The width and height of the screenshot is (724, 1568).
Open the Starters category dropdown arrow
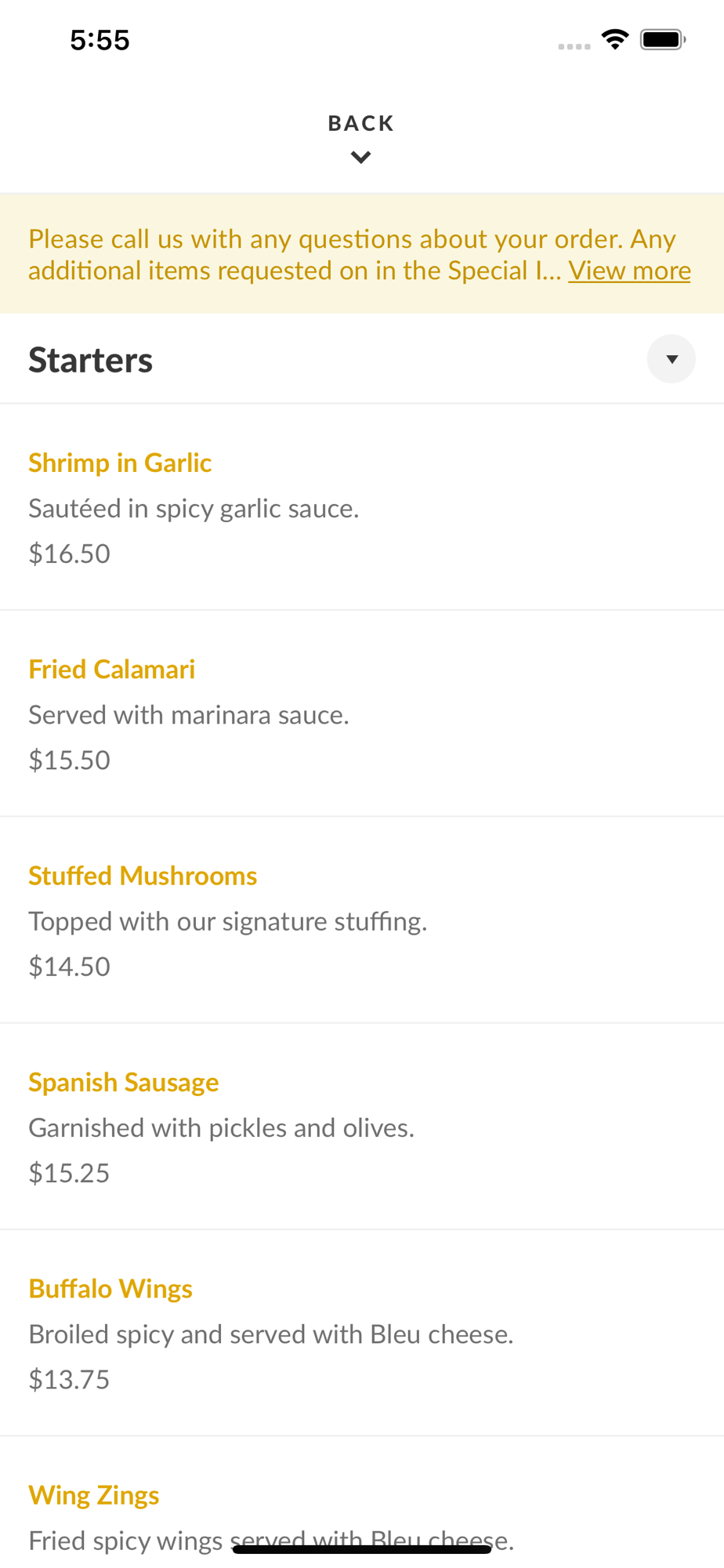(x=671, y=359)
